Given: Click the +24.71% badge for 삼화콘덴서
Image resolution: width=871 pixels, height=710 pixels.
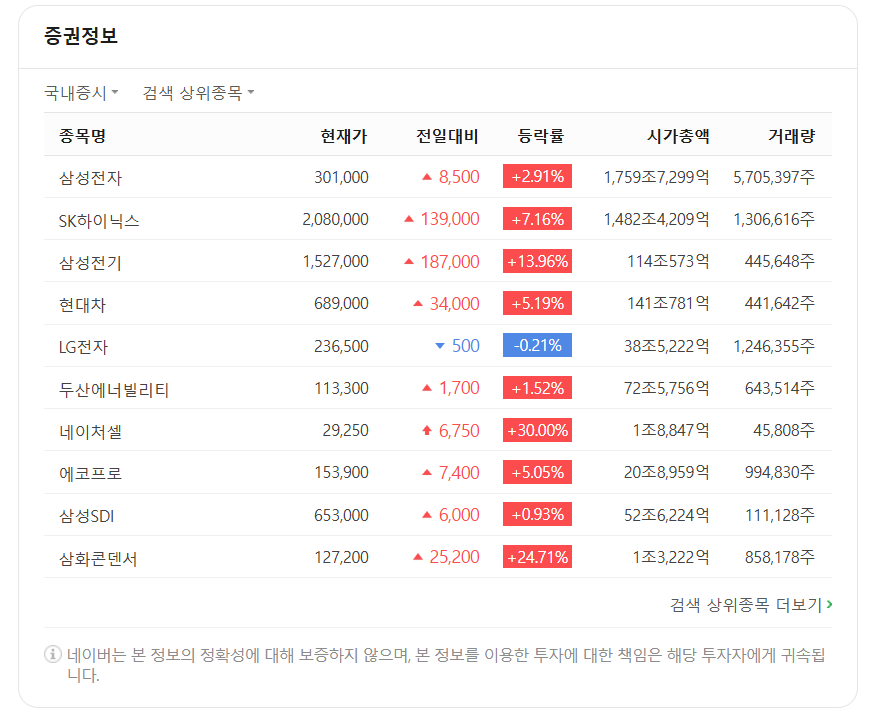Looking at the screenshot, I should coord(537,557).
